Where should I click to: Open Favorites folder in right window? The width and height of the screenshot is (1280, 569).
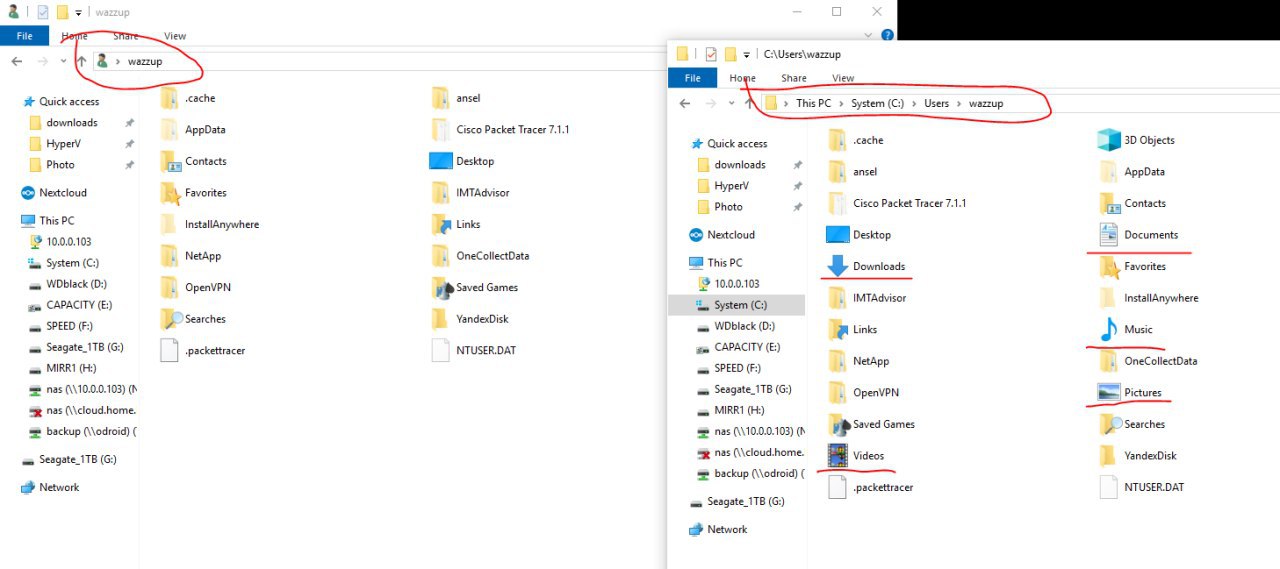coord(1132,266)
